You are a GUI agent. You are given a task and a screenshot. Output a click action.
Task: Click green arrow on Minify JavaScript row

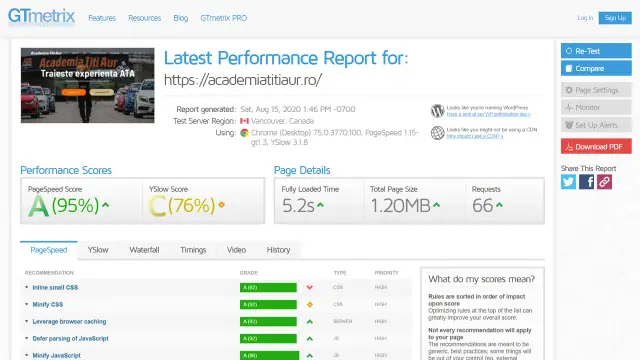point(310,356)
